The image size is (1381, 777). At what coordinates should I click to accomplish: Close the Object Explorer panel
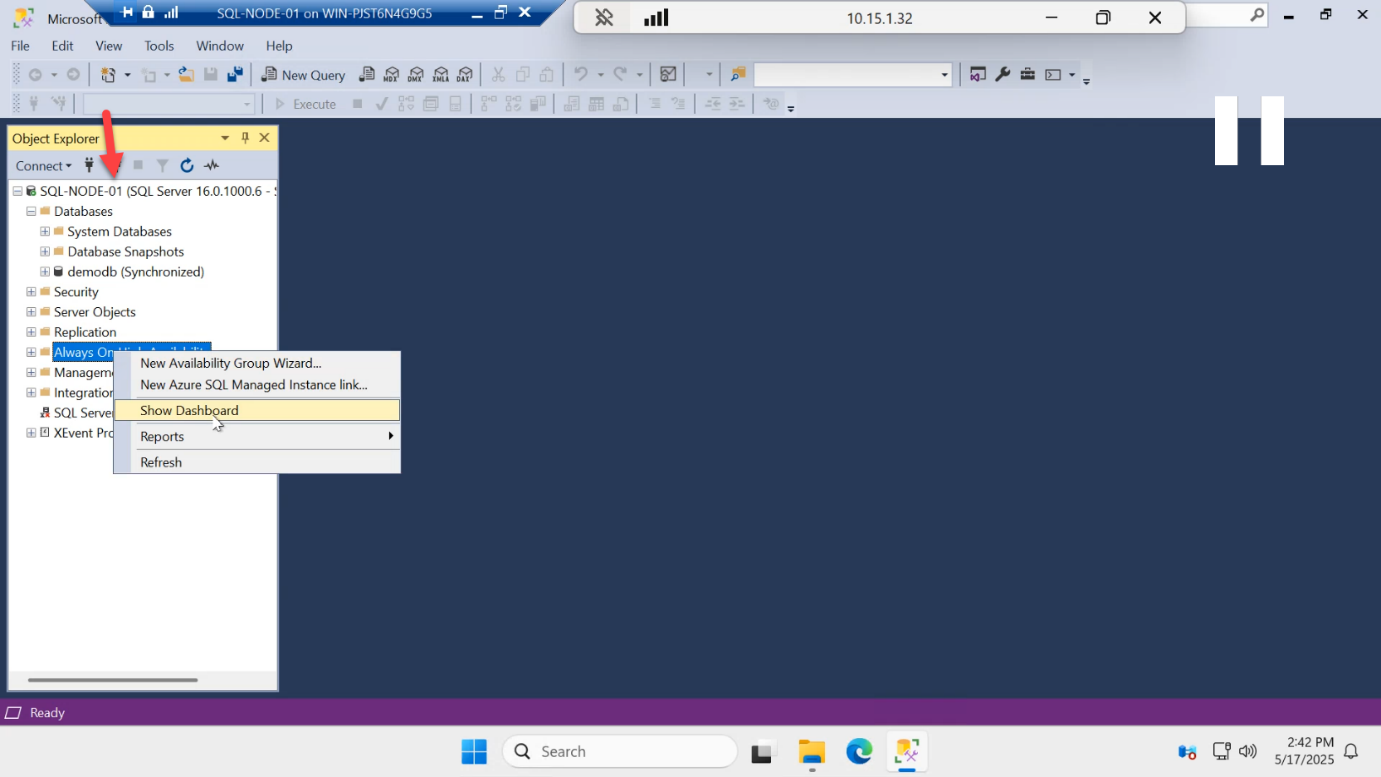264,138
